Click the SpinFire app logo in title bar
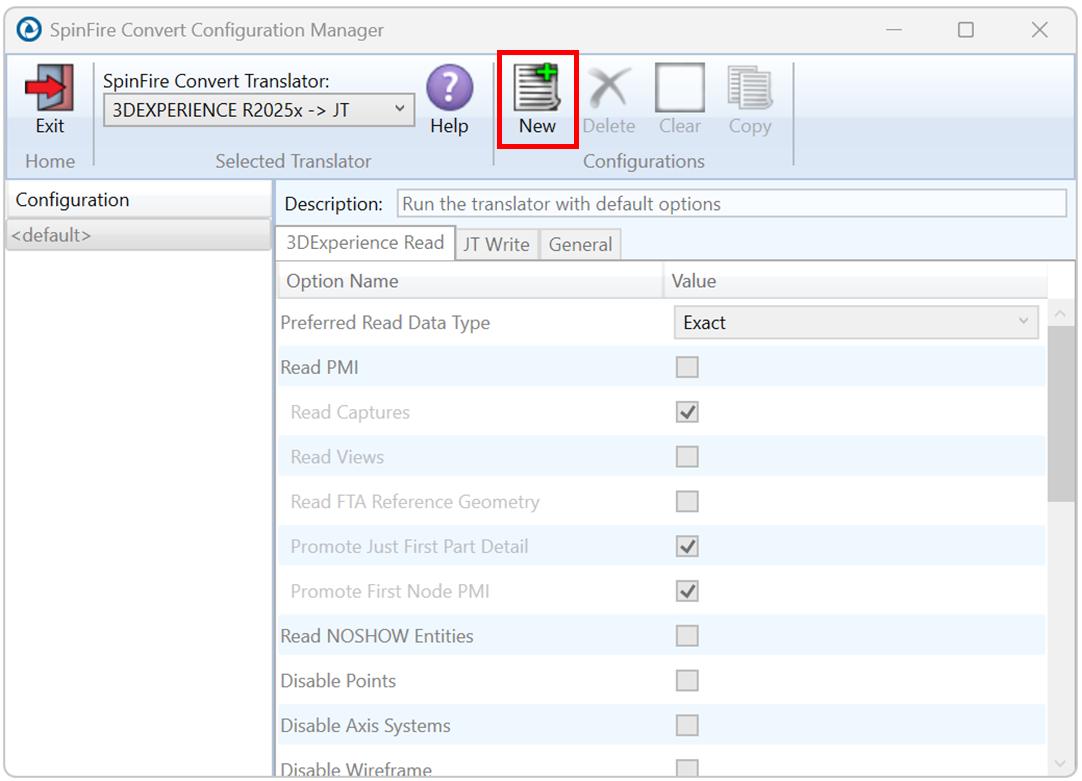The image size is (1082, 781). (29, 30)
